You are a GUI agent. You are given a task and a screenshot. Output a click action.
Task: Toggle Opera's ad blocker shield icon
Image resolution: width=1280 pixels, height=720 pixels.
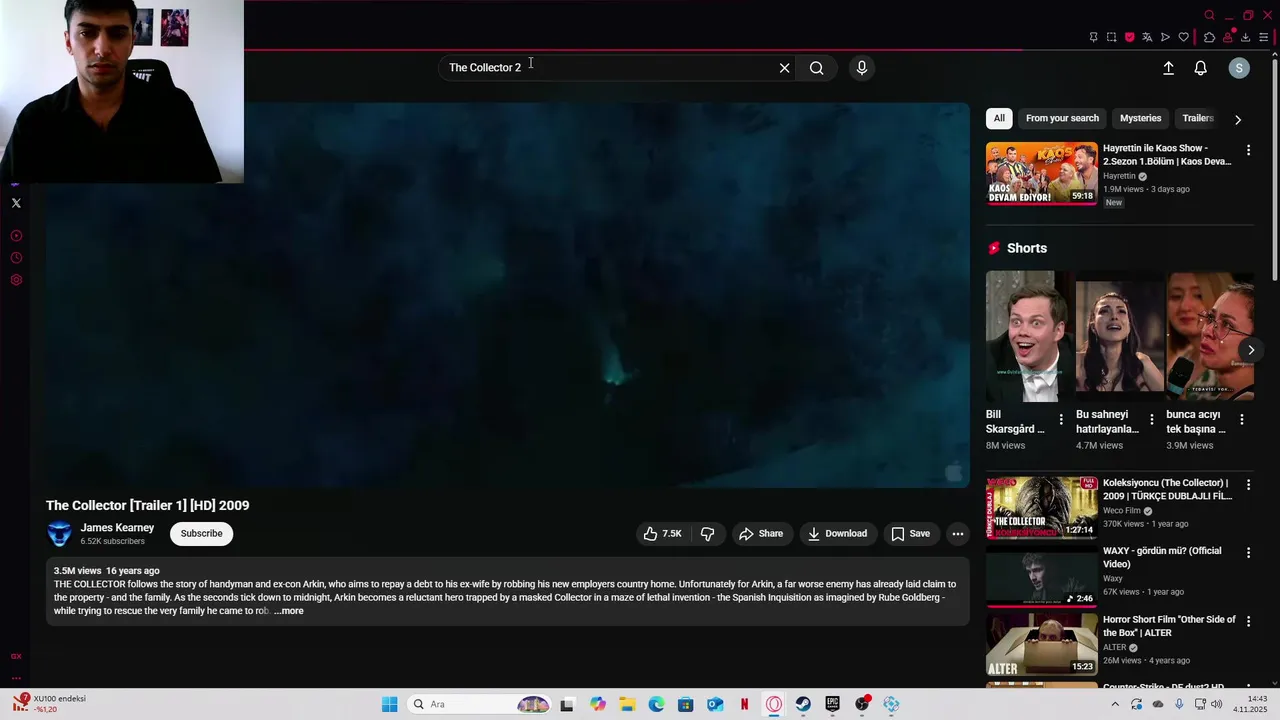[1130, 37]
